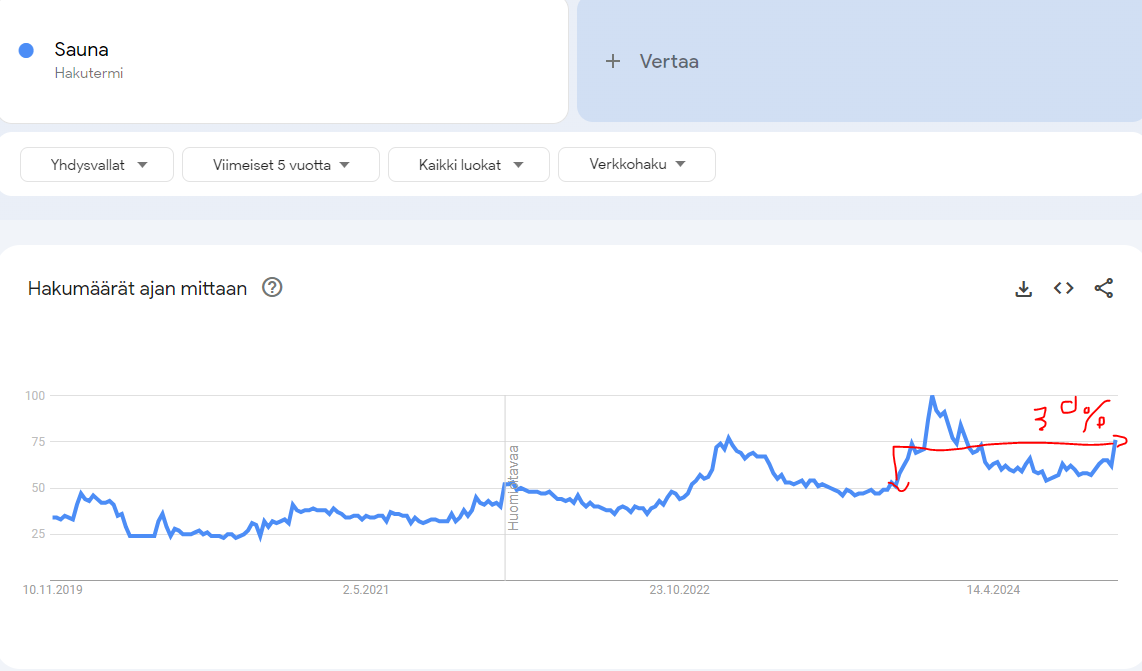Click the 10.11.2019 date label
This screenshot has height=671, width=1142.
(x=53, y=590)
